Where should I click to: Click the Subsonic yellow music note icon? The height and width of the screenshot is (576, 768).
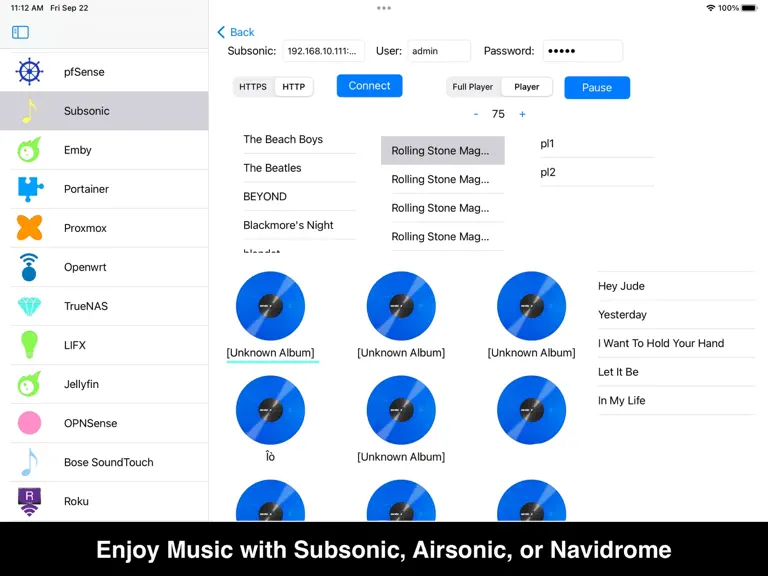[x=29, y=111]
